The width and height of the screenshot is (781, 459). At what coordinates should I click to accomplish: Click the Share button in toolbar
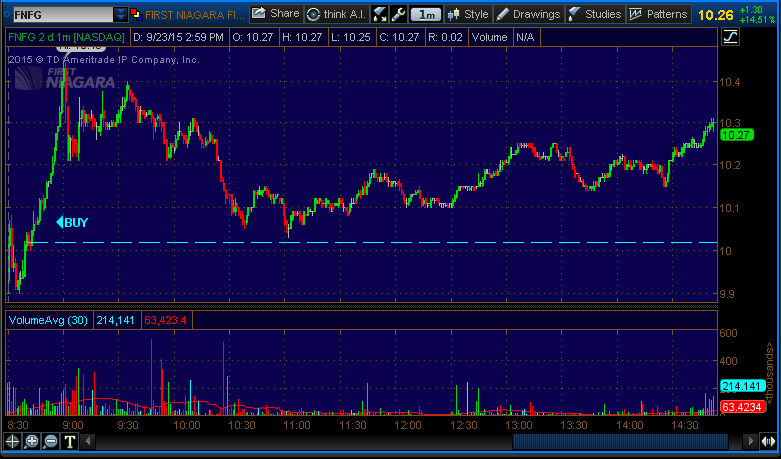(x=275, y=14)
